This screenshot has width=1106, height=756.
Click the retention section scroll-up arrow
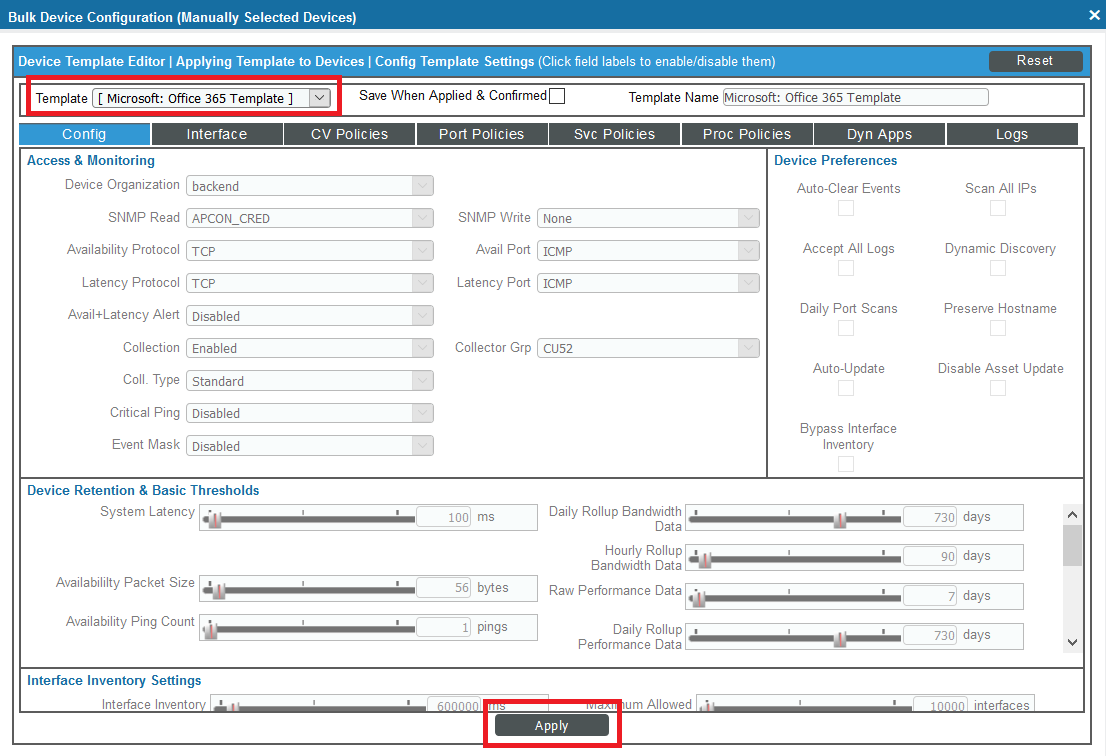(1072, 515)
